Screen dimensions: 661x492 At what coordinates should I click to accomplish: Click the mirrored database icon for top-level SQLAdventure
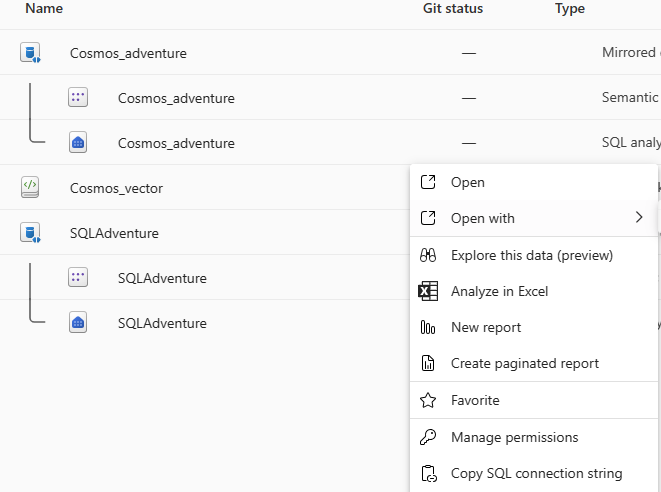point(30,233)
